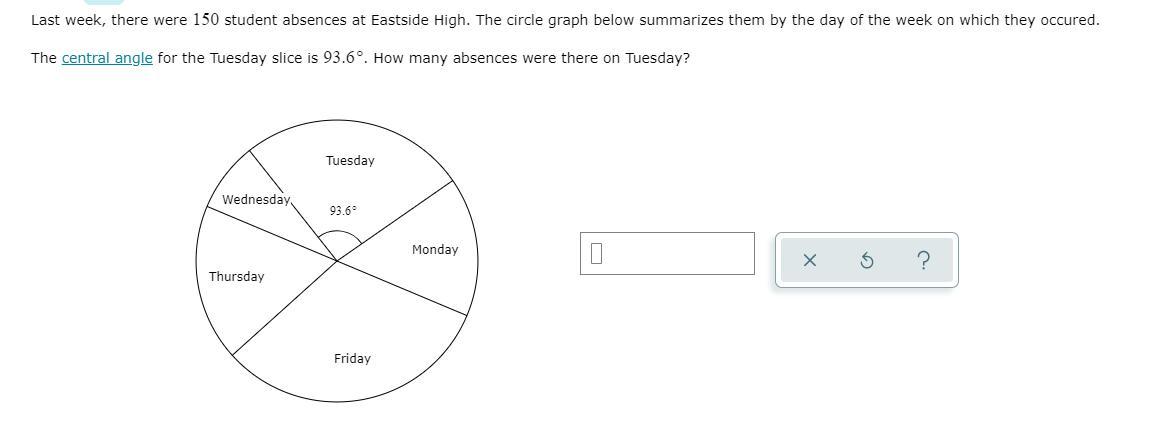The image size is (1151, 434).
Task: Click the Thursday text label in the chart
Action: coord(236,277)
